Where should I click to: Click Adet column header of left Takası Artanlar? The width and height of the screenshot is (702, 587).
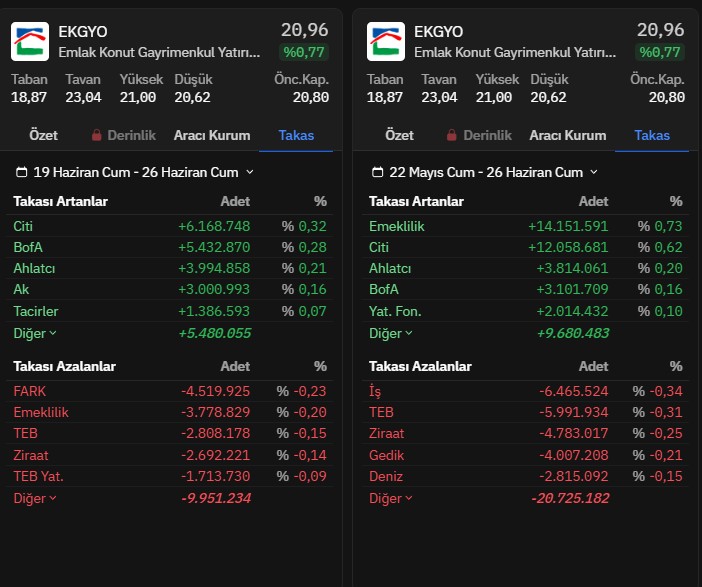pyautogui.click(x=235, y=201)
